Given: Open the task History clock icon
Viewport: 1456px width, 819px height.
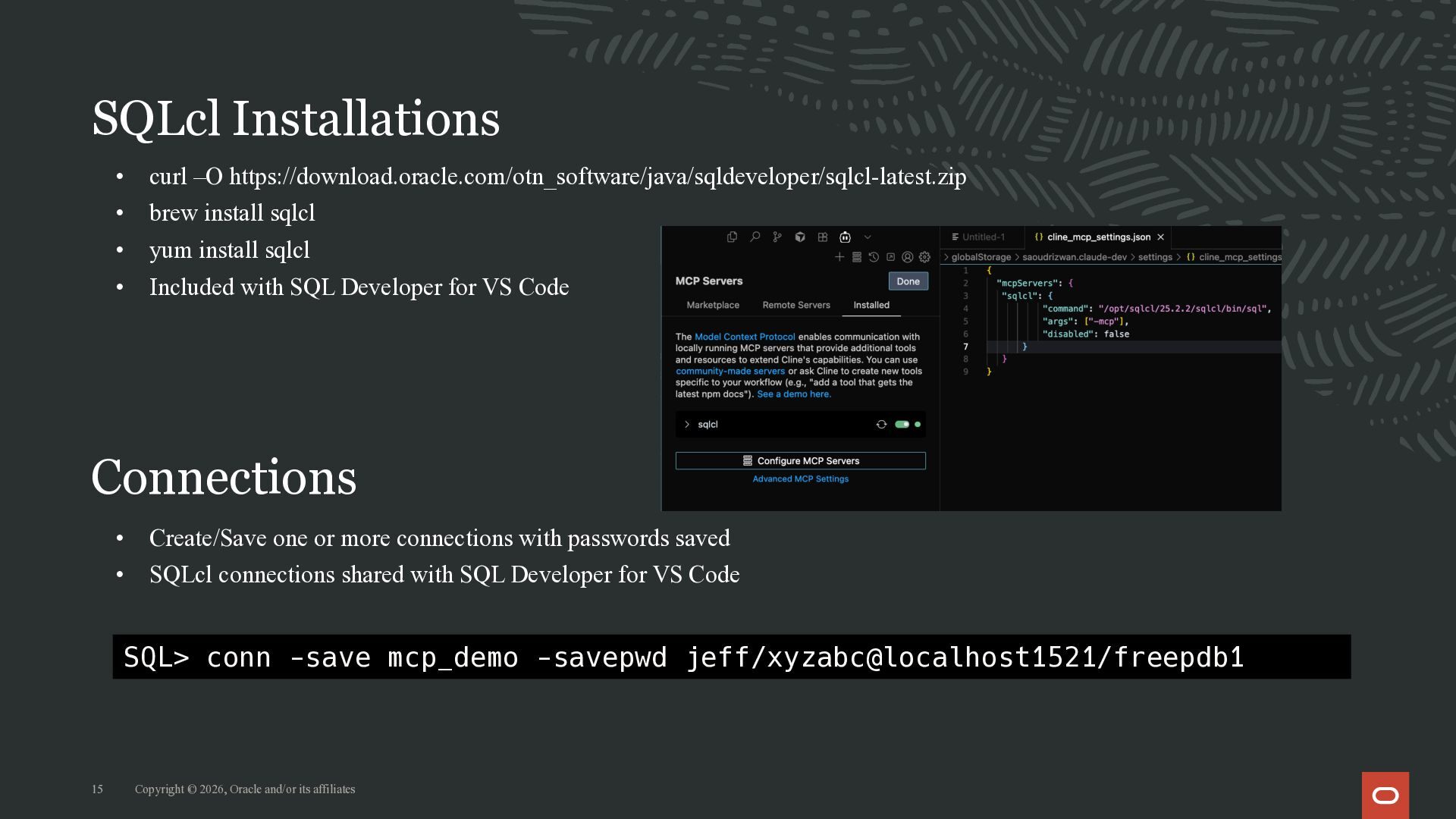Looking at the screenshot, I should 874,257.
